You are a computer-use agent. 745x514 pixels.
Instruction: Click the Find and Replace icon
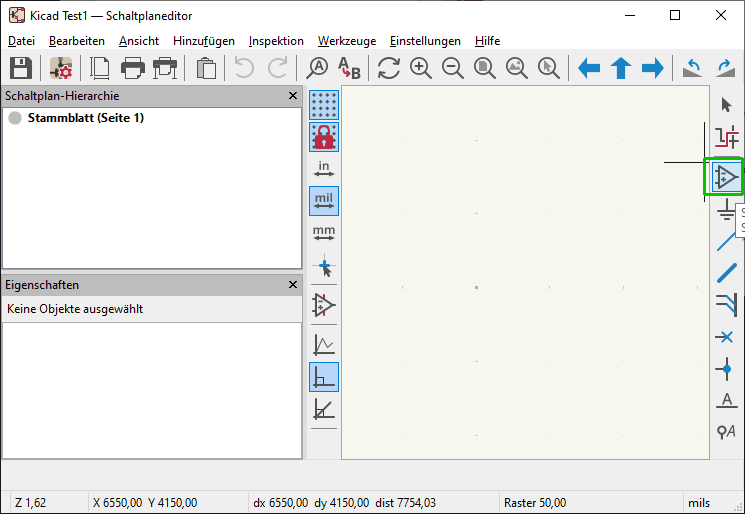point(349,68)
